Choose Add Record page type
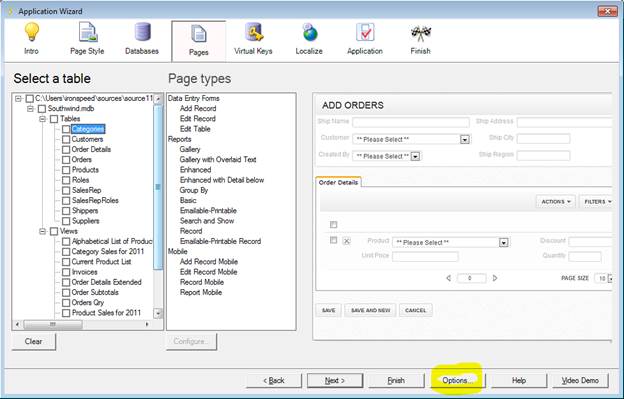The image size is (624, 399). point(198,108)
